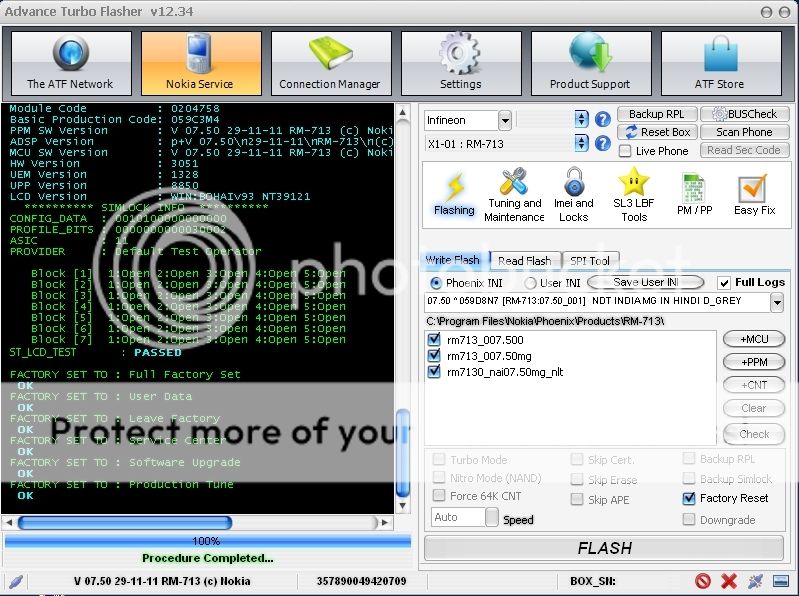
Task: Open the Settings gear panel
Action: click(x=461, y=63)
